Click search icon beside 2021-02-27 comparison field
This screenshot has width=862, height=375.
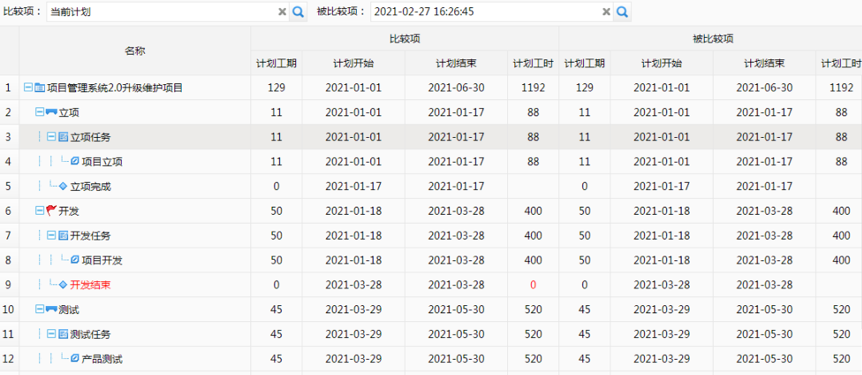click(x=622, y=12)
